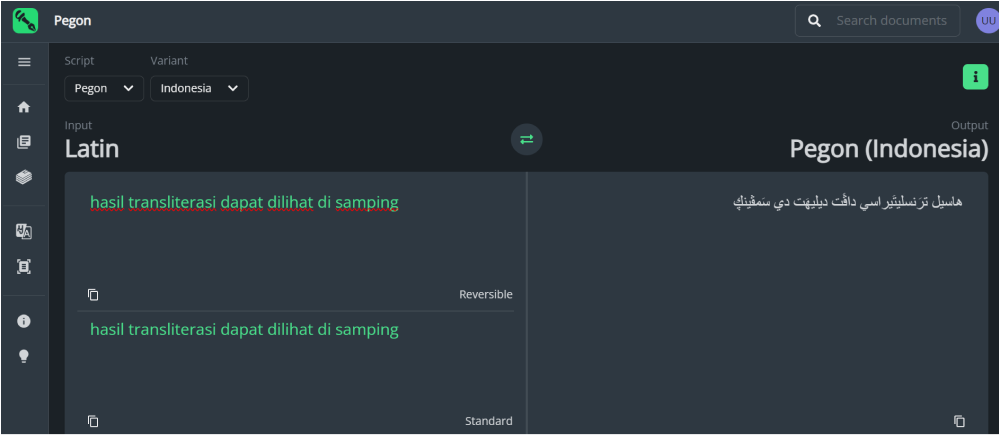Select the translate/transliteration sidebar icon

pyautogui.click(x=25, y=231)
